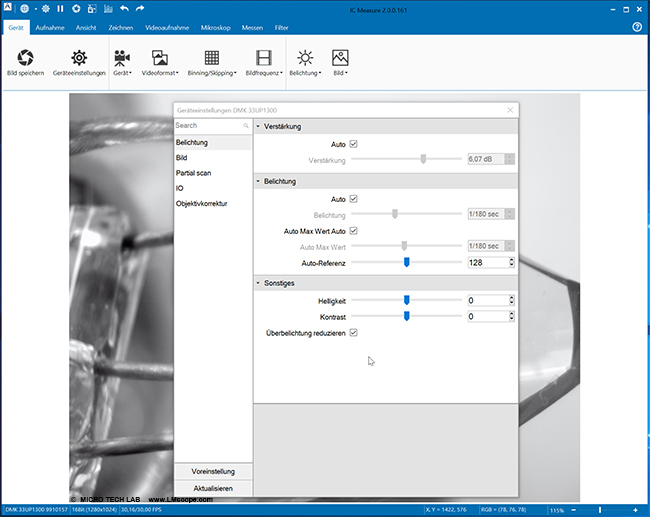The image size is (650, 517).
Task: Click the Helligkeit slider handle
Action: point(407,299)
